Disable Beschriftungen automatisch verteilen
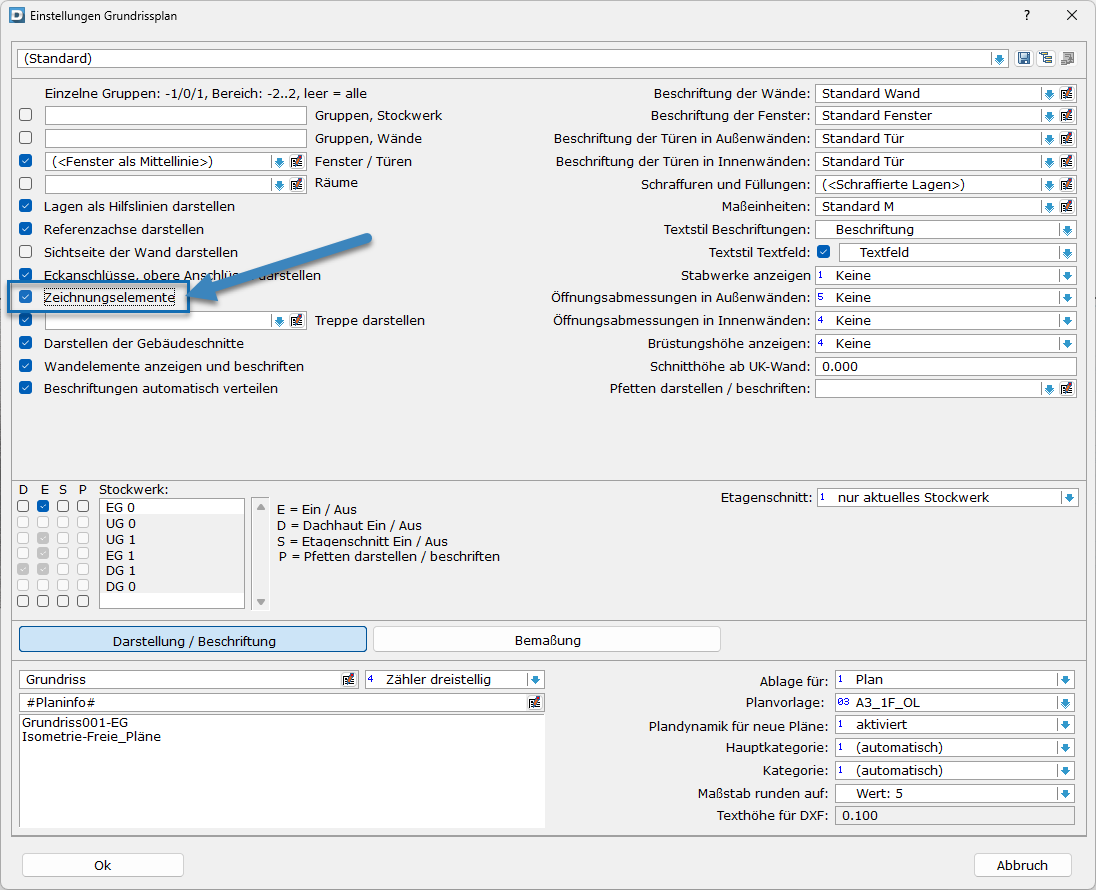 pos(26,388)
